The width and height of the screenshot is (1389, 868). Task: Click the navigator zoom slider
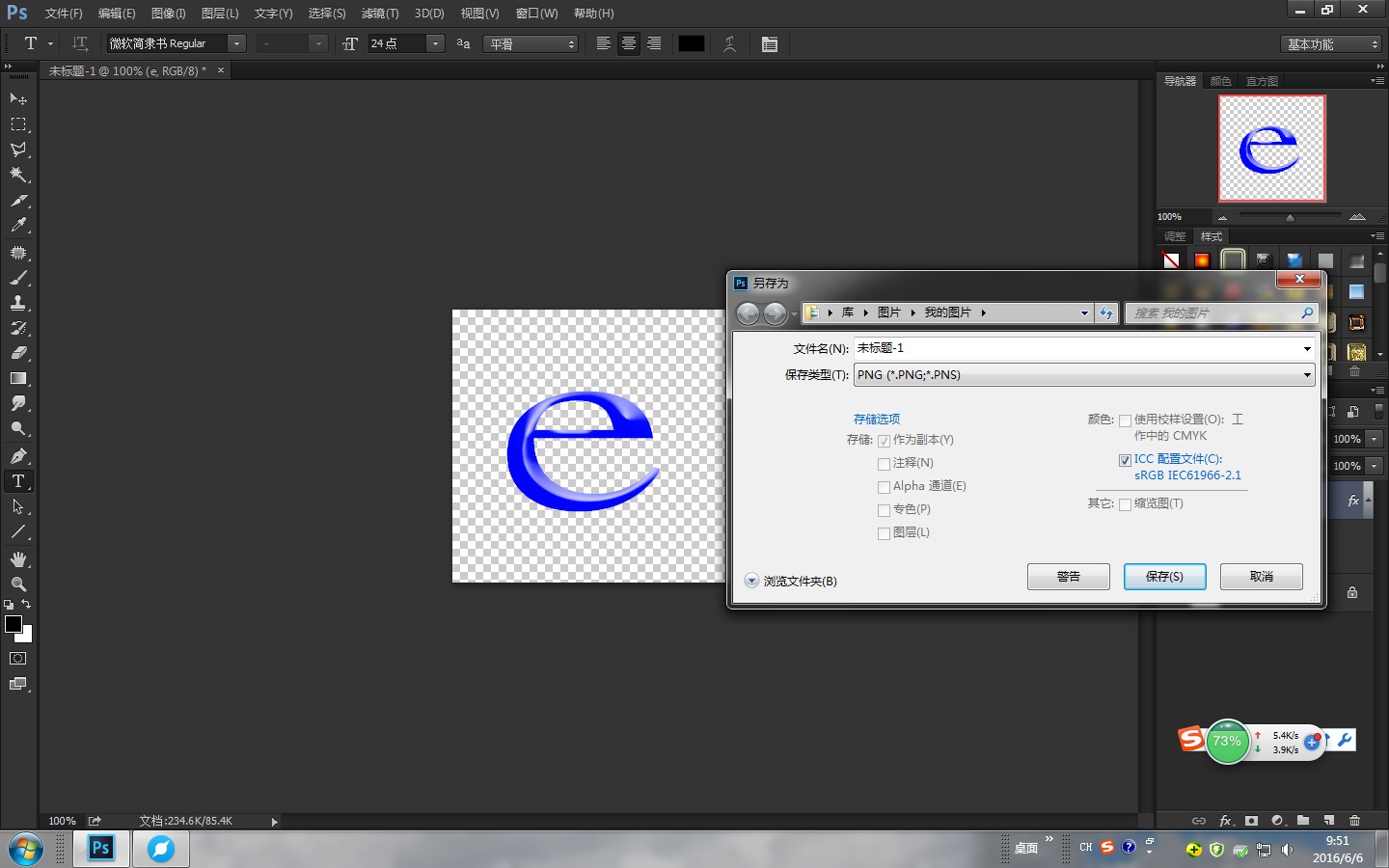click(1290, 217)
